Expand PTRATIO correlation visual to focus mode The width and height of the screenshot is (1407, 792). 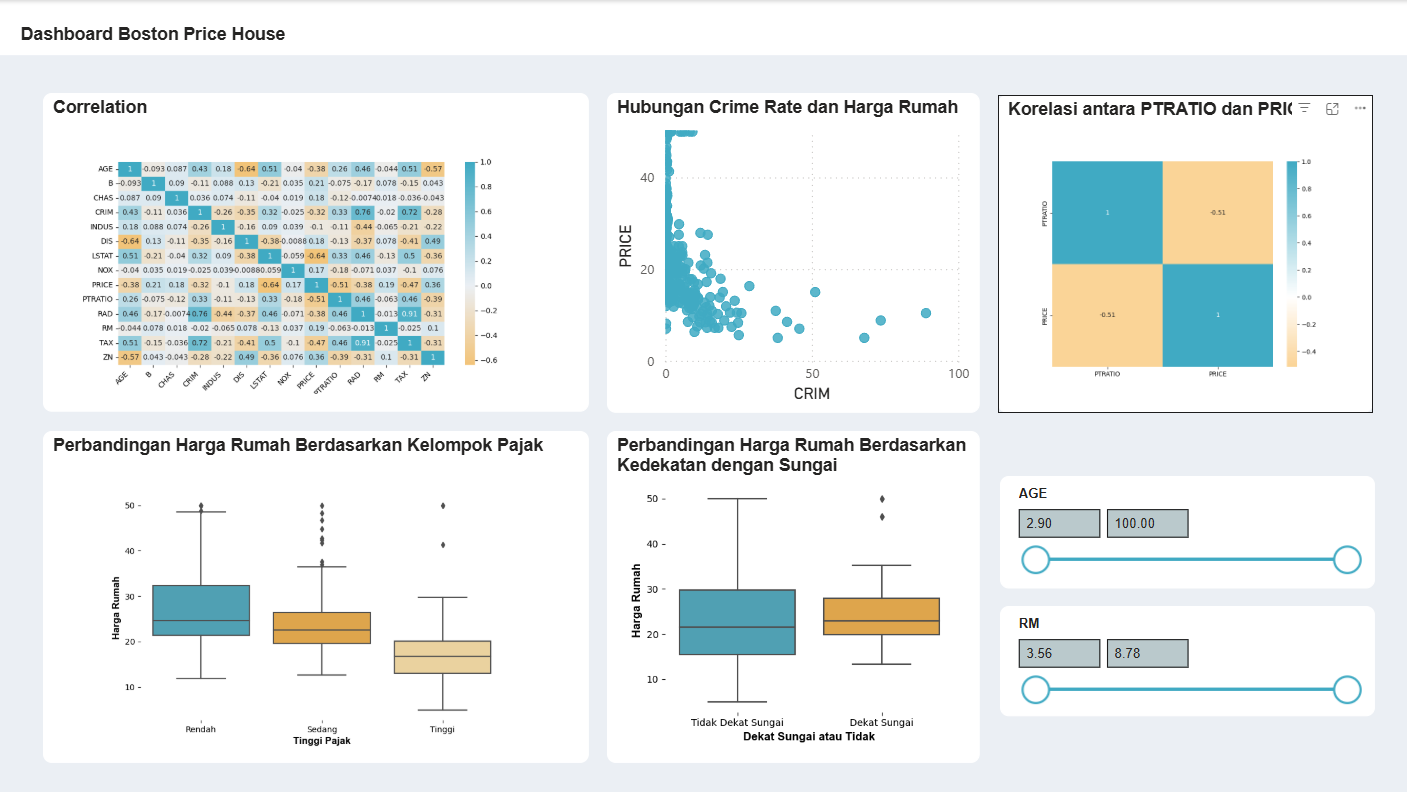pos(1332,107)
